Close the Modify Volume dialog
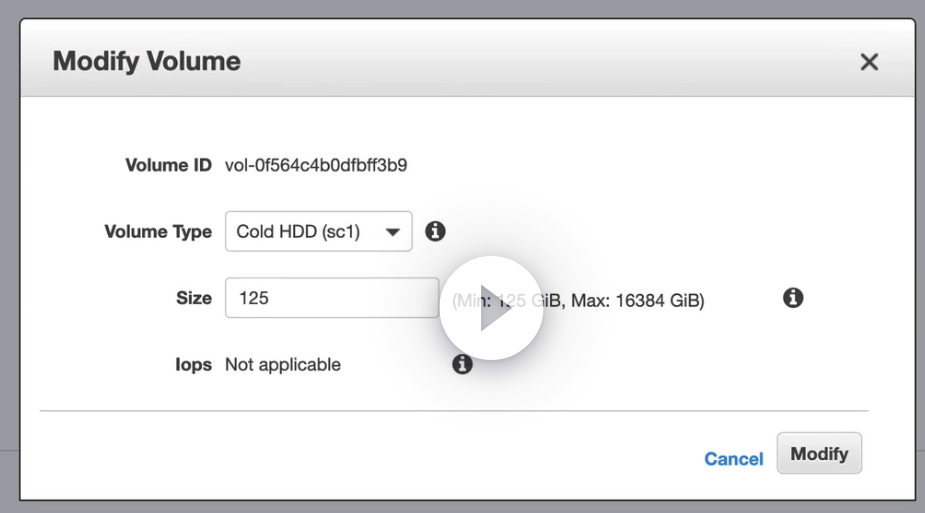The width and height of the screenshot is (925, 513). 869,62
